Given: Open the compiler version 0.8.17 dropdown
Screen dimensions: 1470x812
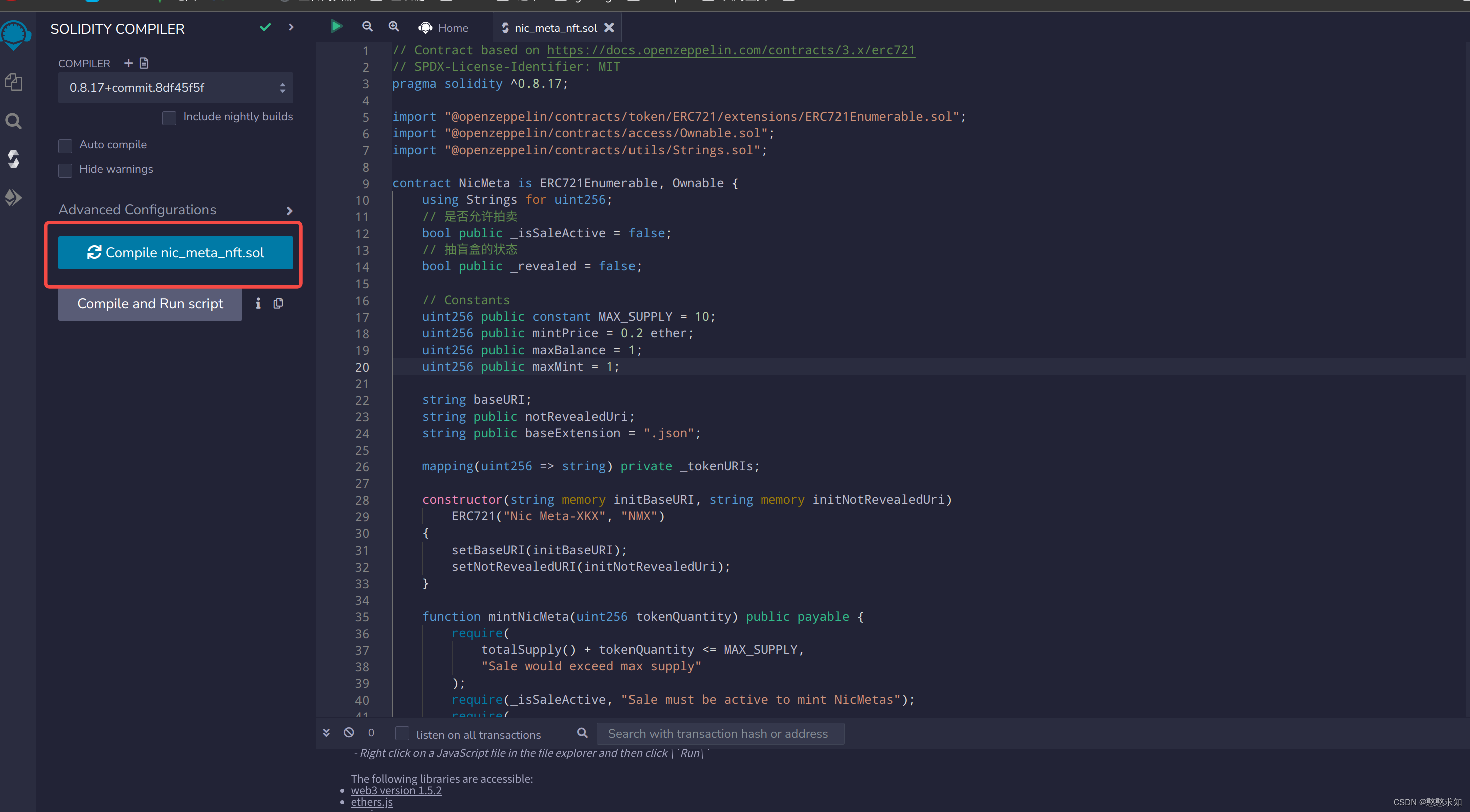Looking at the screenshot, I should (175, 87).
